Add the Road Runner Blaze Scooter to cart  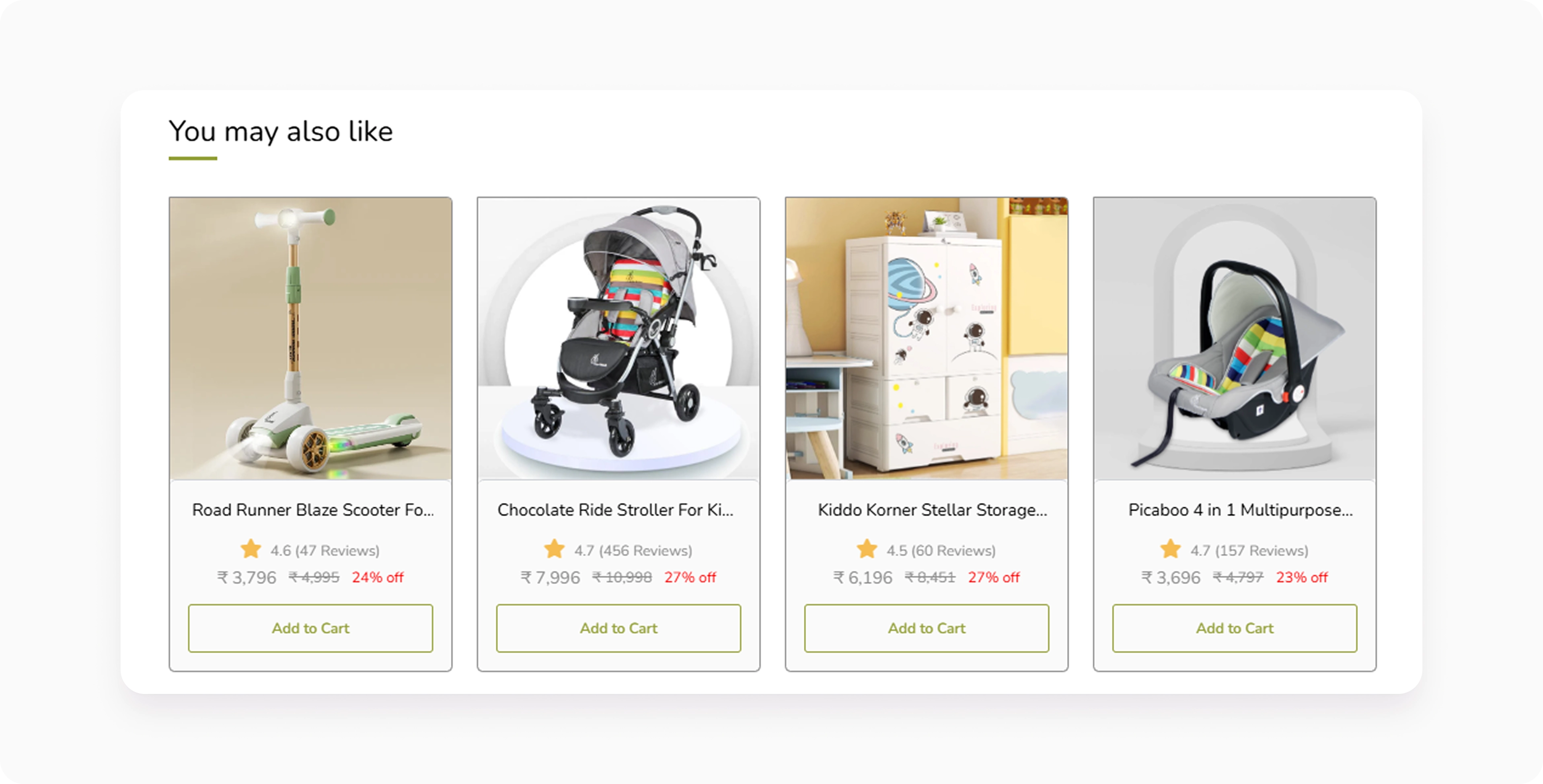(x=310, y=628)
